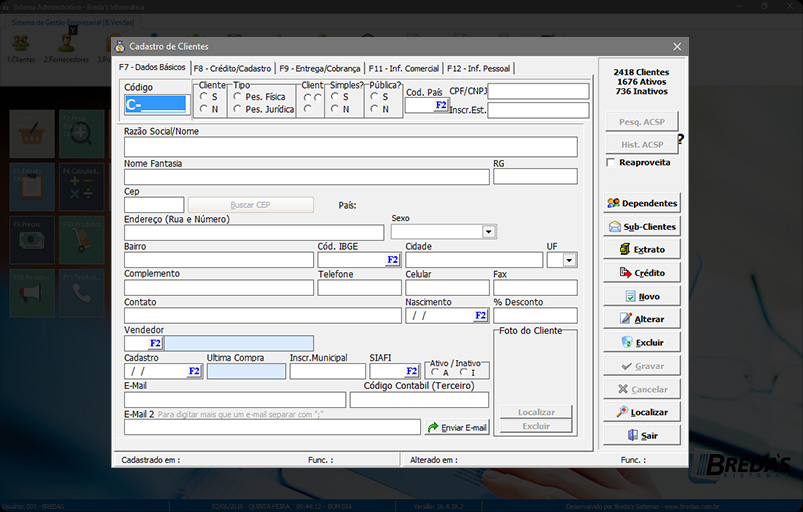
Task: Exit the form using Sair
Action: (x=641, y=436)
